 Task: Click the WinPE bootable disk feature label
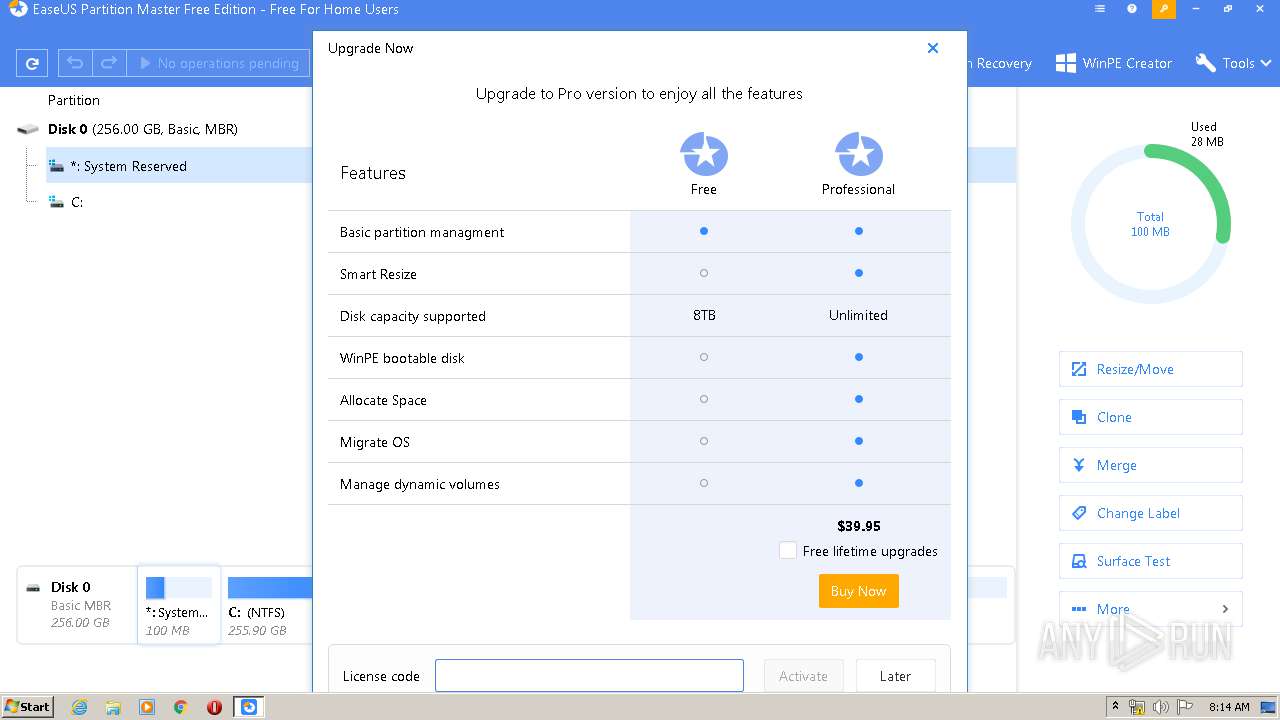click(402, 358)
